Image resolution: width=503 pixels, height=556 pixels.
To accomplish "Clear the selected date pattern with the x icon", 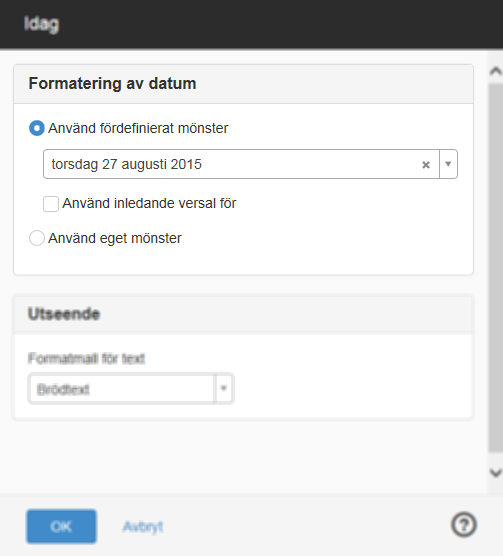I will coord(426,165).
